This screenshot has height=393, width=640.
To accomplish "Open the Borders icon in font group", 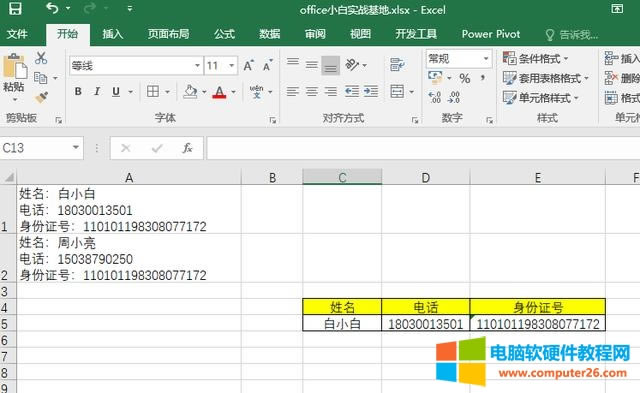I will [x=153, y=91].
